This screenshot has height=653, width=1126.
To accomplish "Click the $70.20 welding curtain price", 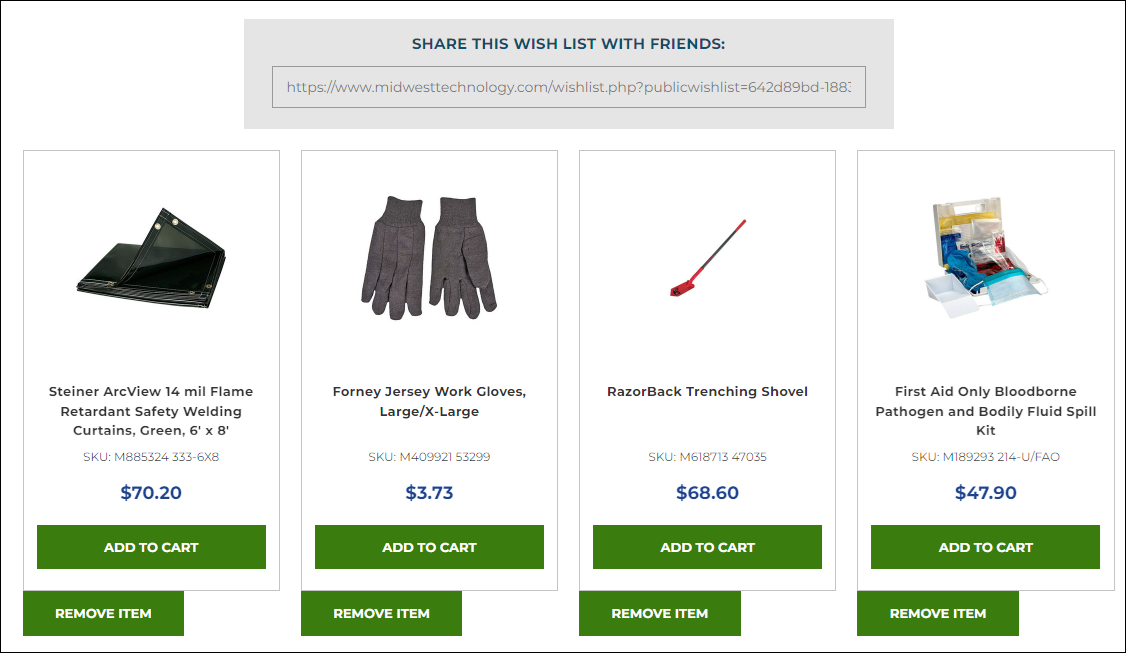I will [151, 492].
